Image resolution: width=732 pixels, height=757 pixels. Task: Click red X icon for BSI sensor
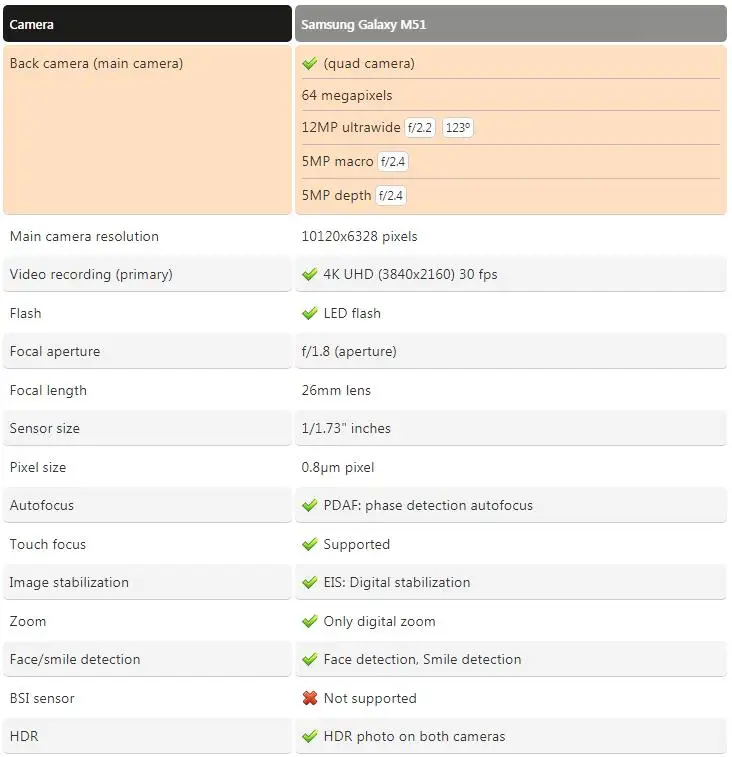310,698
